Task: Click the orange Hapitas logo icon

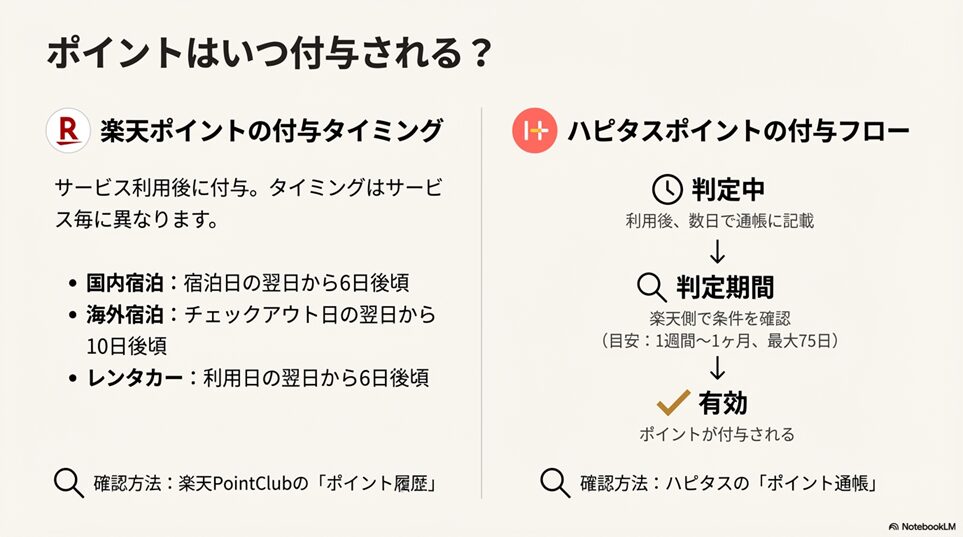Action: pyautogui.click(x=534, y=131)
